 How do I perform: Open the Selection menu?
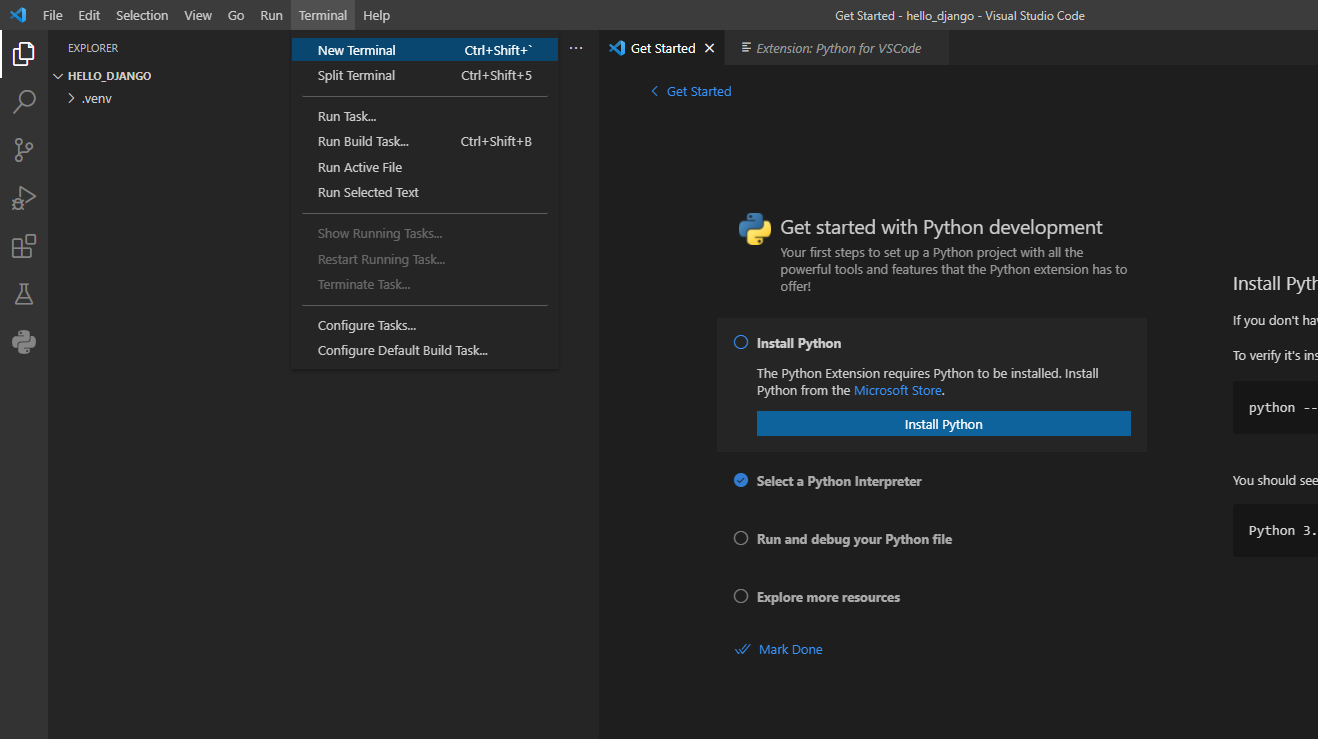point(142,15)
